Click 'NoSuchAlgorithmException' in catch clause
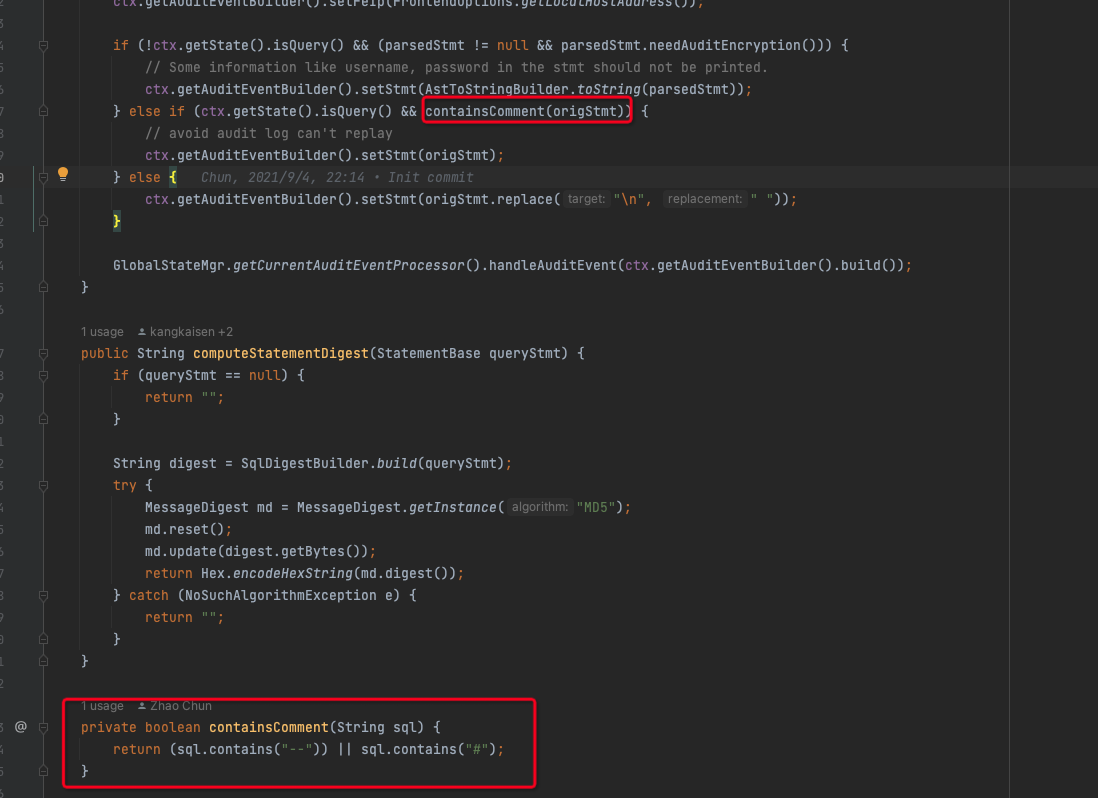Screen dimensions: 1098x798 [281, 596]
